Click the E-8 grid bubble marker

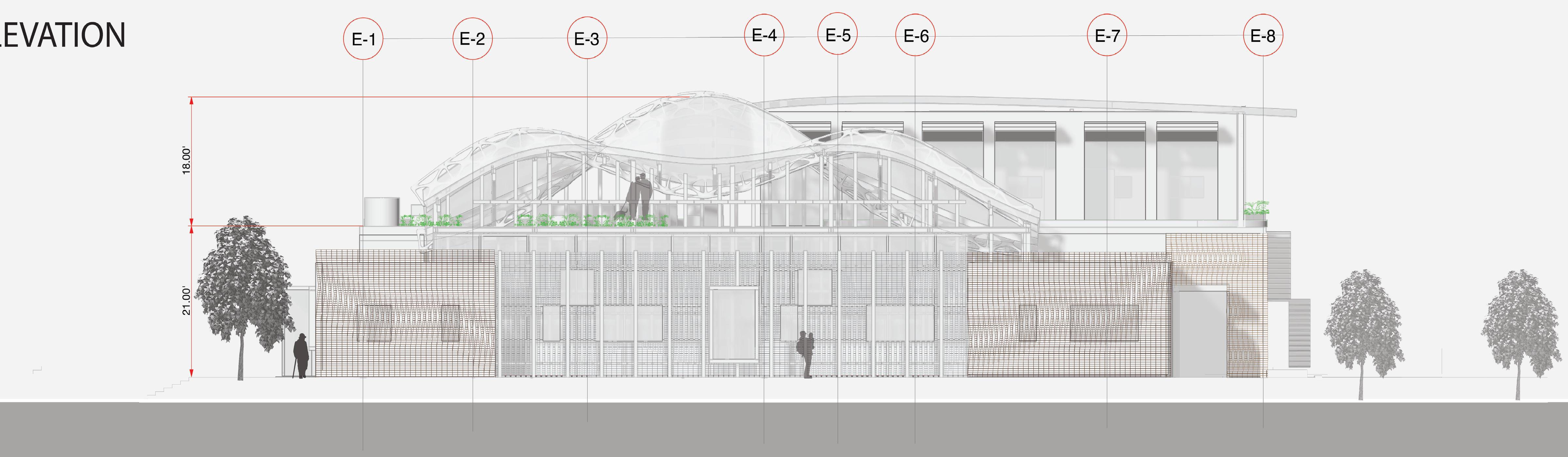point(1262,36)
